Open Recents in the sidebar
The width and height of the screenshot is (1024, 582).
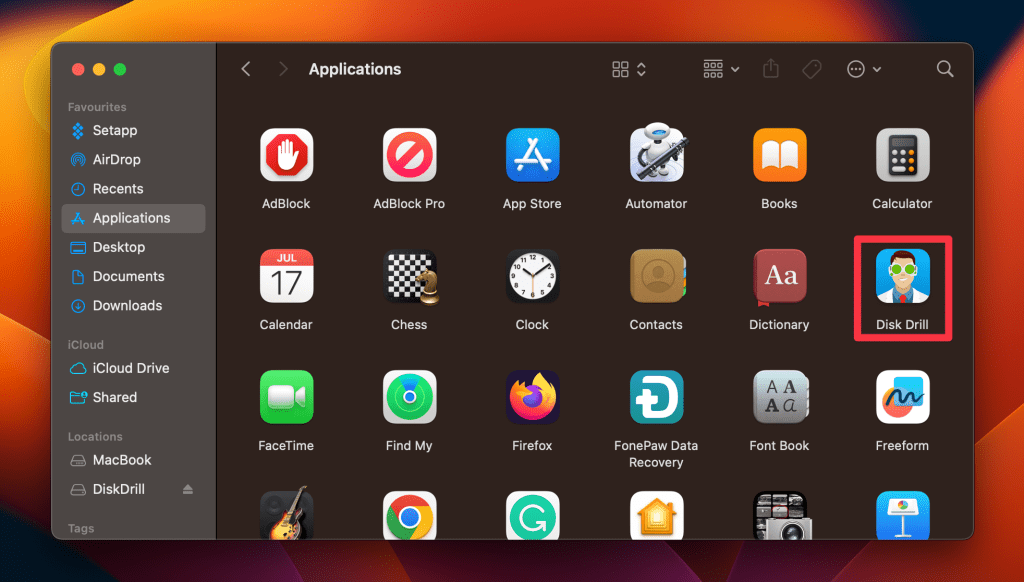(133, 189)
